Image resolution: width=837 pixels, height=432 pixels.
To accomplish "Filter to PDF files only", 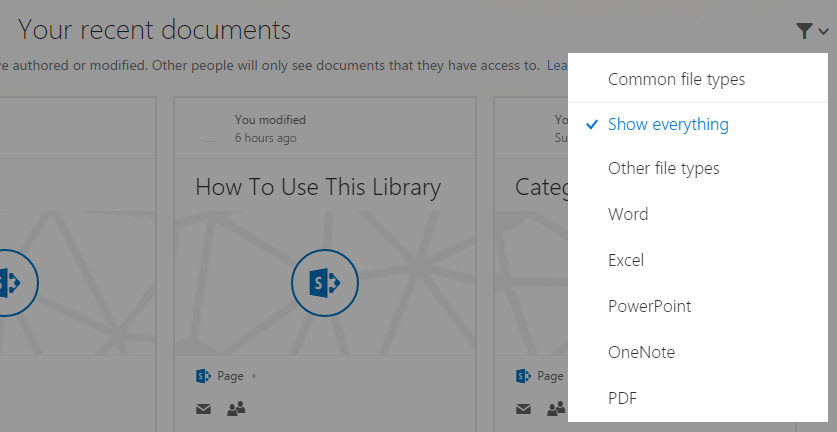I will [x=622, y=398].
